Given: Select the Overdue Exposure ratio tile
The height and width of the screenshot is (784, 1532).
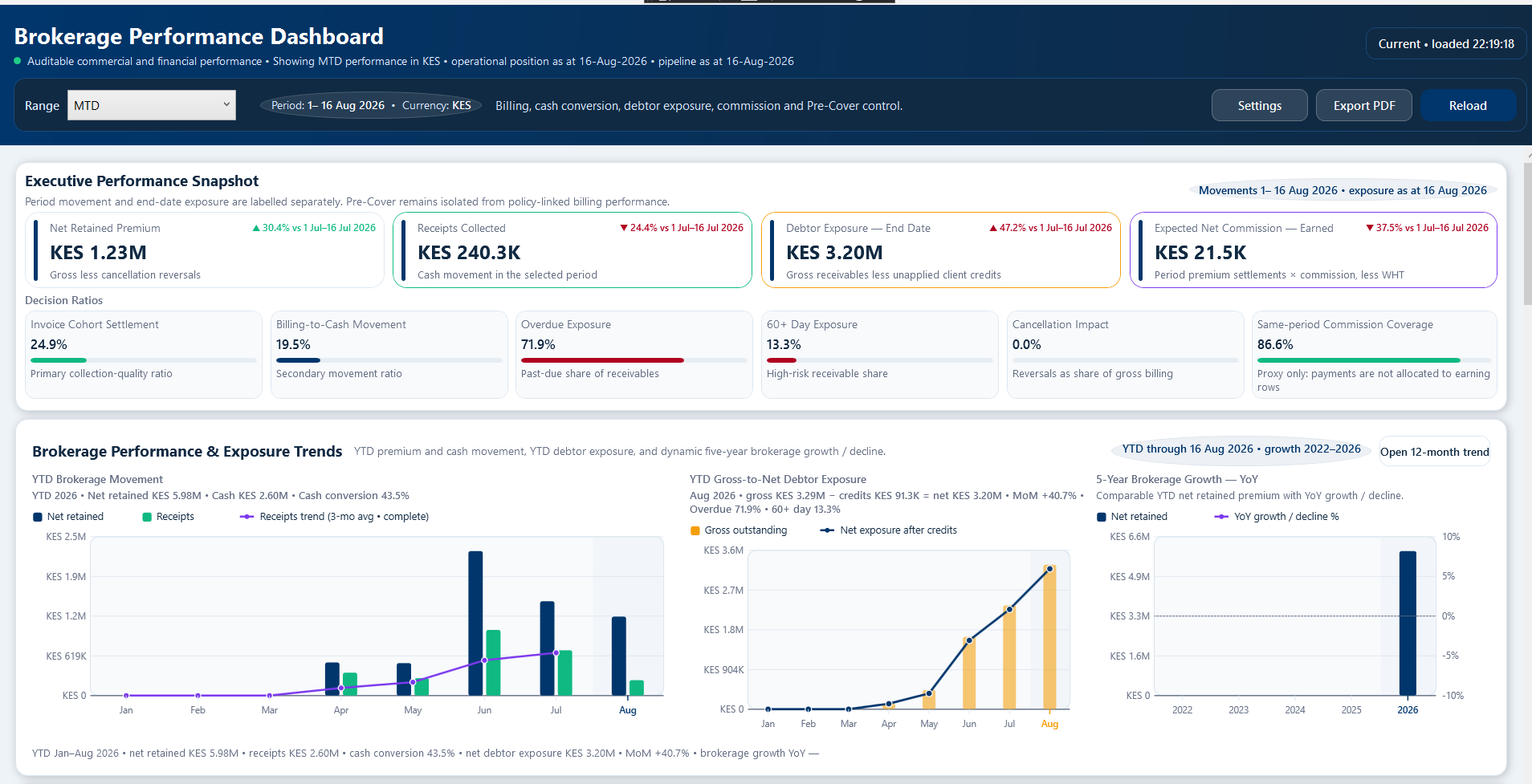Looking at the screenshot, I should (x=634, y=355).
